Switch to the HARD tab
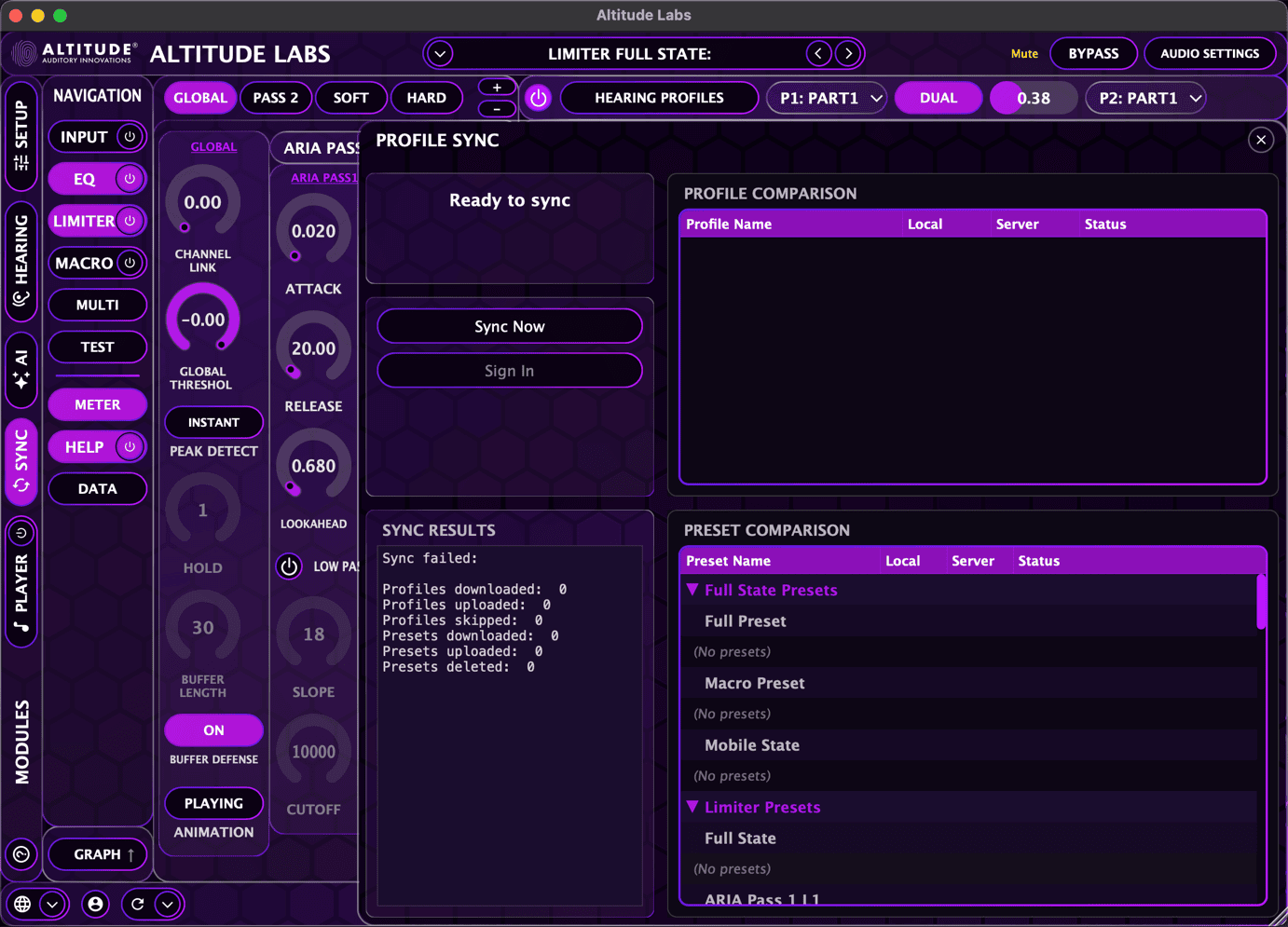Screen dimensions: 1288x927 click(x=427, y=98)
